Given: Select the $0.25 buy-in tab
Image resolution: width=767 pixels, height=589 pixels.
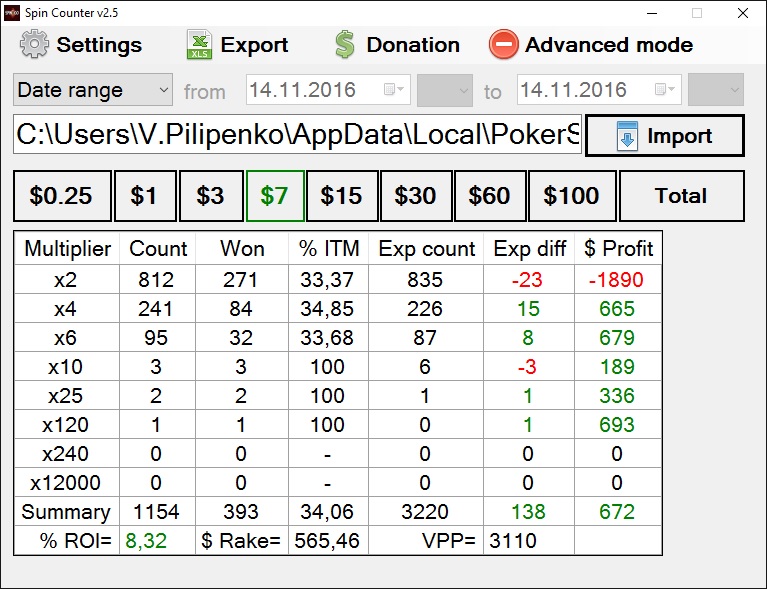Looking at the screenshot, I should 61,196.
